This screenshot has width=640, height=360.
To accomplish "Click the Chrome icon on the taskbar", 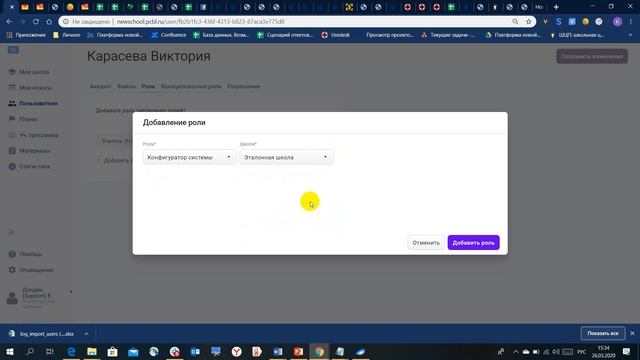I will tap(319, 351).
